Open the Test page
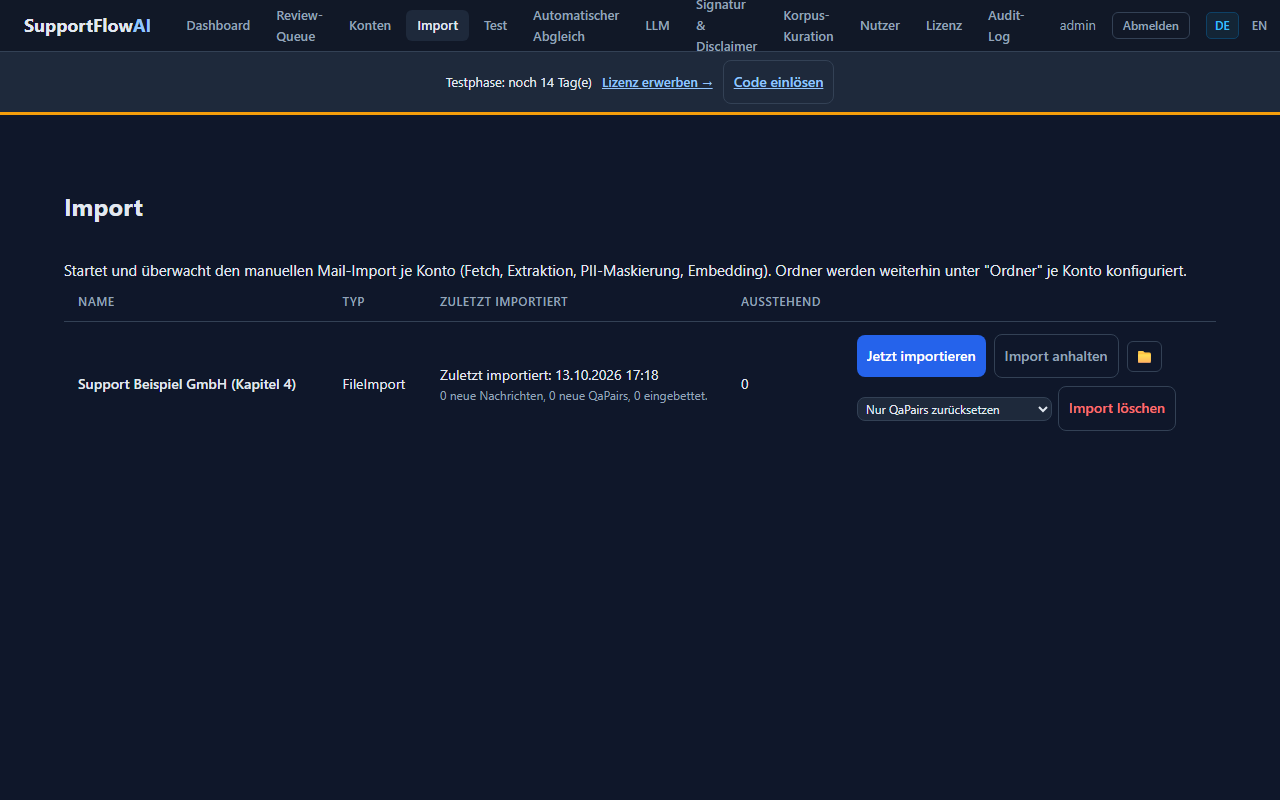Image resolution: width=1280 pixels, height=800 pixels. pos(496,26)
